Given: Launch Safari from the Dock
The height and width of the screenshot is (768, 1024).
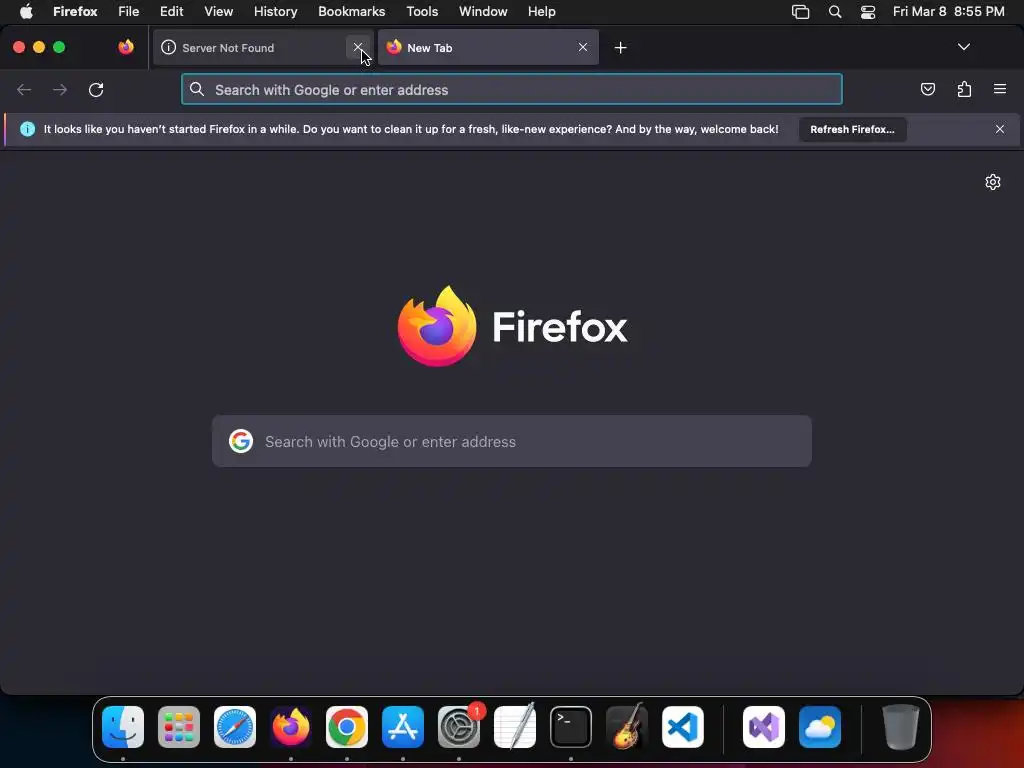Looking at the screenshot, I should 235,727.
